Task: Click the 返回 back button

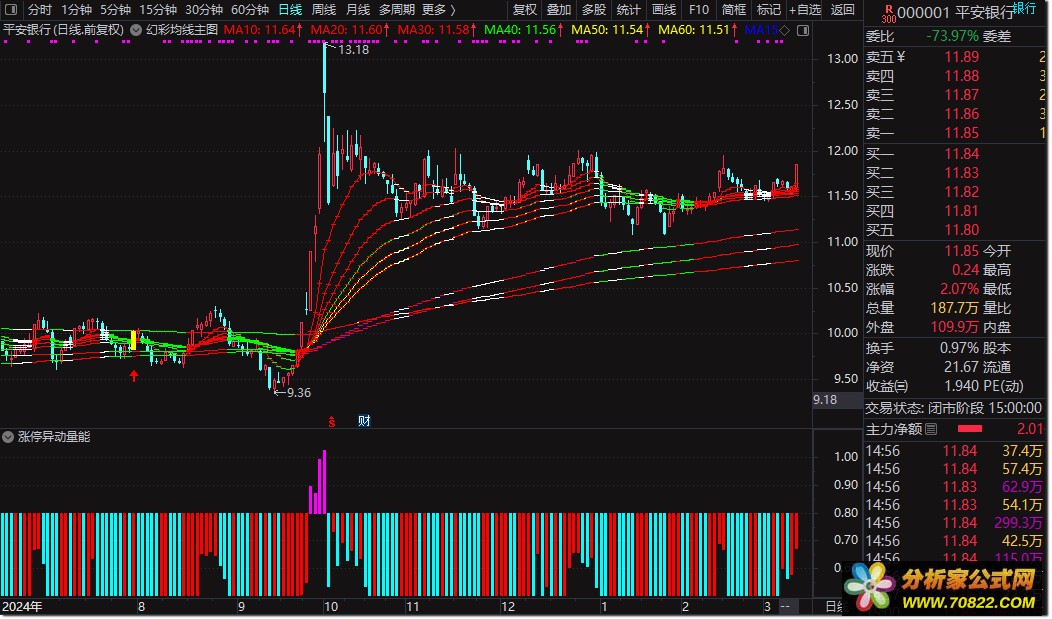Action: click(843, 9)
